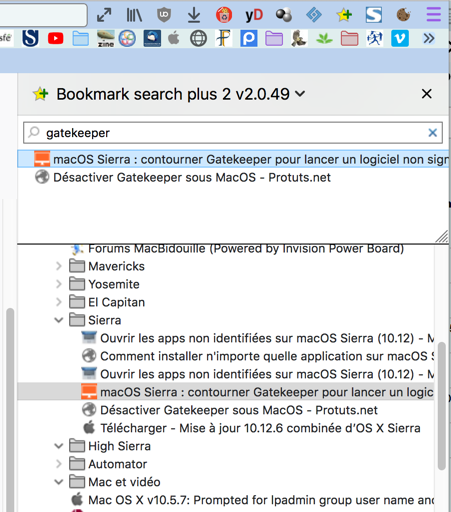
Task: Open the blue P bookmark
Action: [x=249, y=39]
